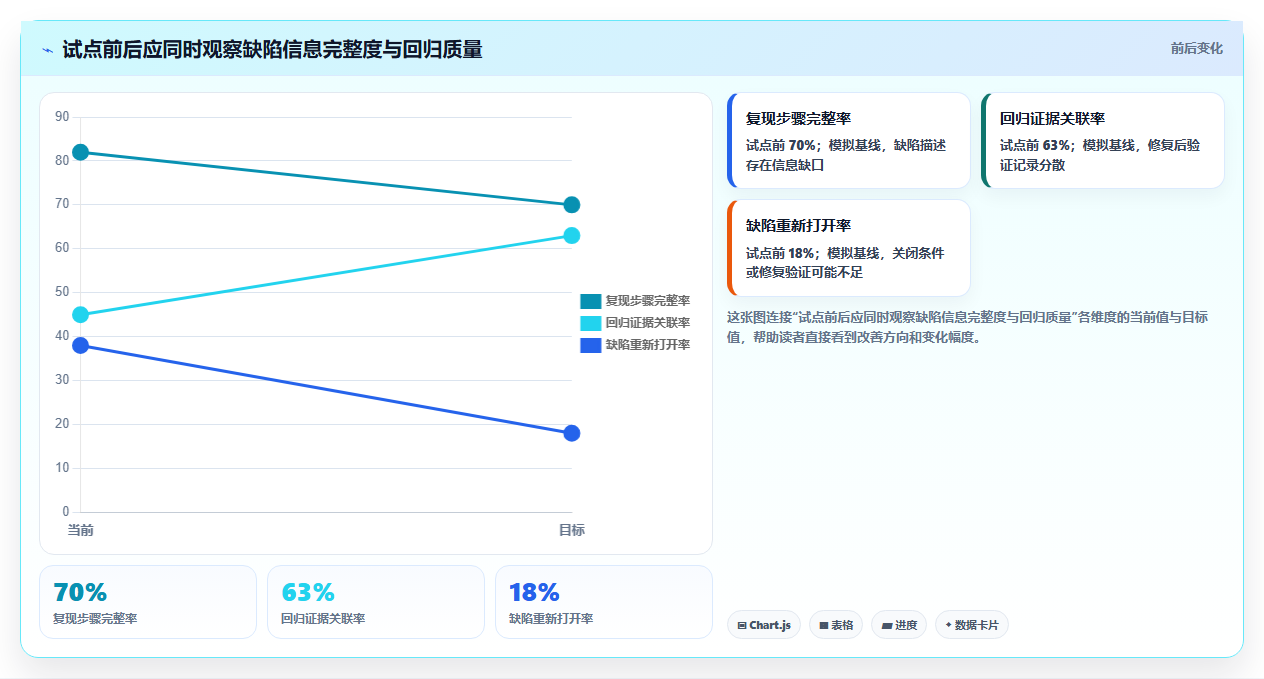This screenshot has width=1264, height=679.
Task: Click the chart description paragraph starting 这张图连接
Action: [x=967, y=327]
